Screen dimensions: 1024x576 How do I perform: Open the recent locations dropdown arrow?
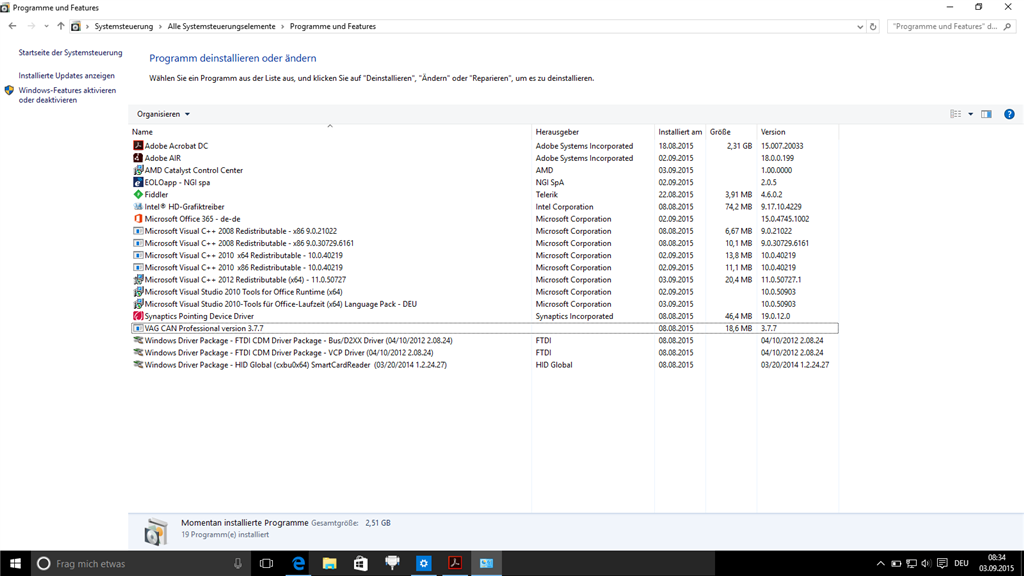(46, 27)
